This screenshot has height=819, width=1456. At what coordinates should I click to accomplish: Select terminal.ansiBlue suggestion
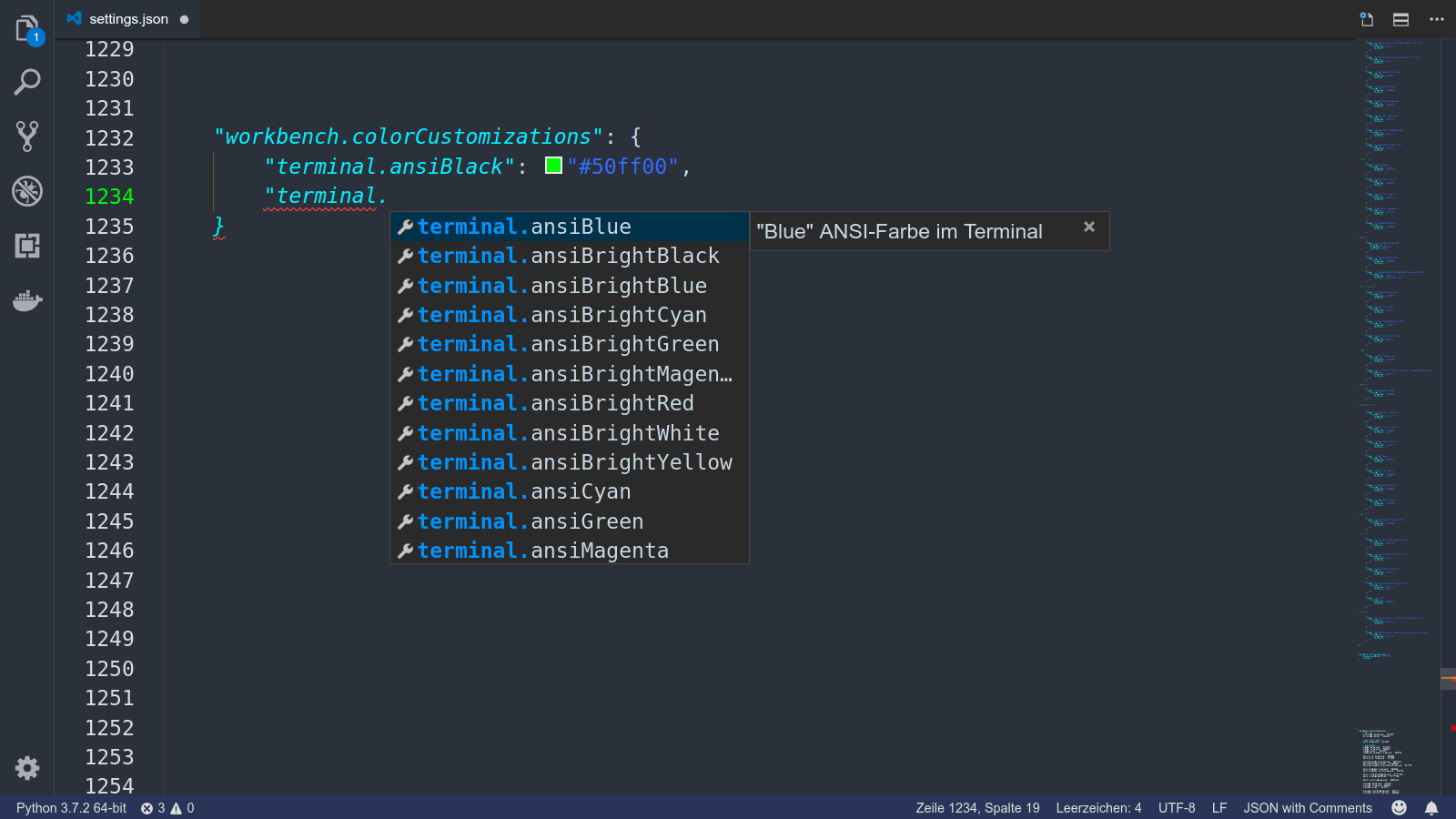coord(570,227)
